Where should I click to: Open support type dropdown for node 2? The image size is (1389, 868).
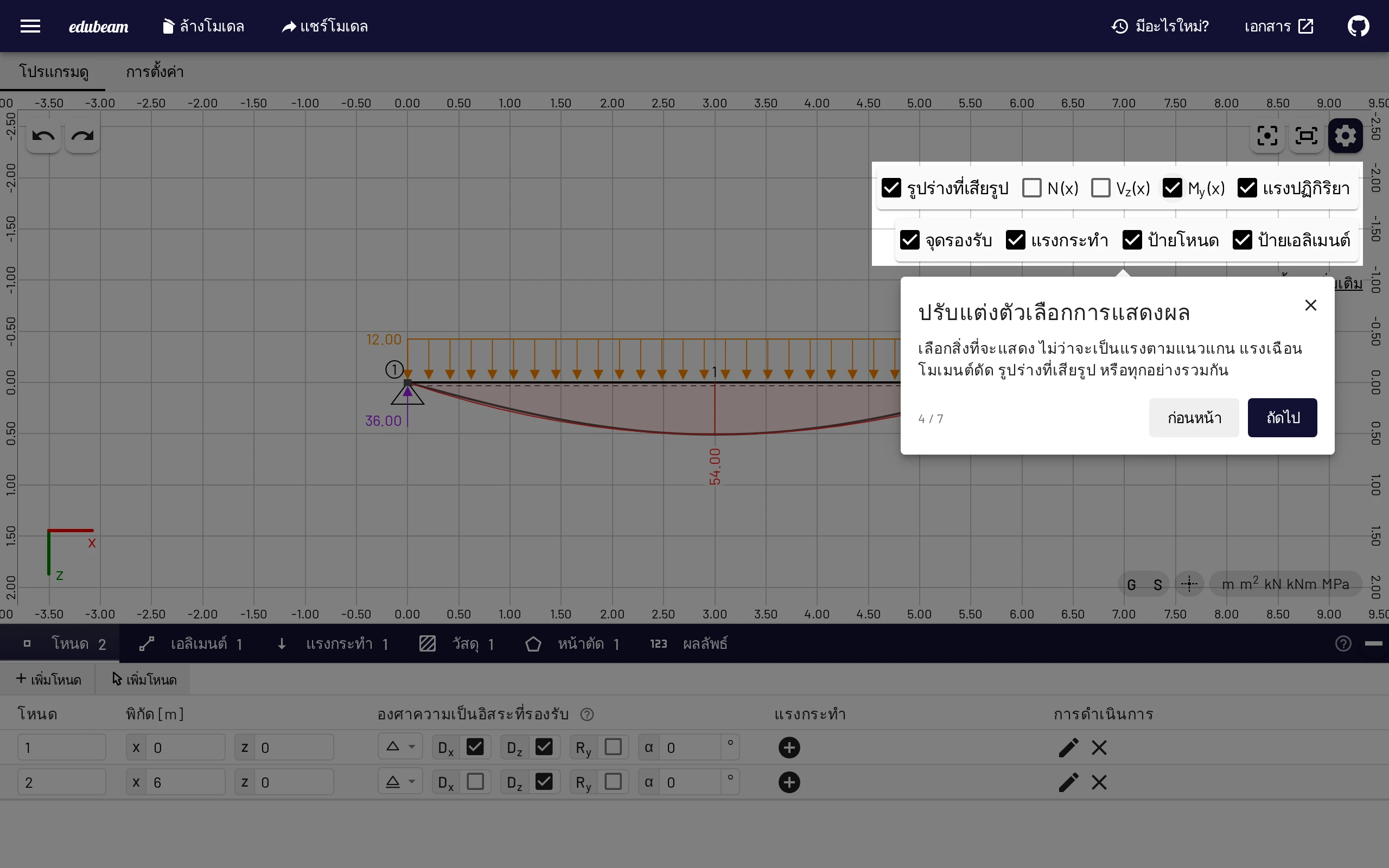pyautogui.click(x=400, y=782)
